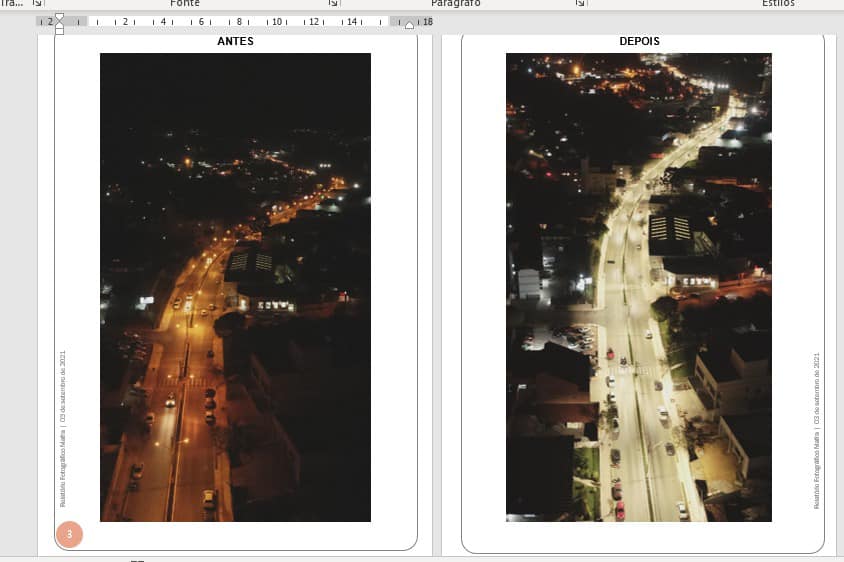This screenshot has height=562, width=844.
Task: Place cursor in the DEPOIS heading
Action: point(639,42)
